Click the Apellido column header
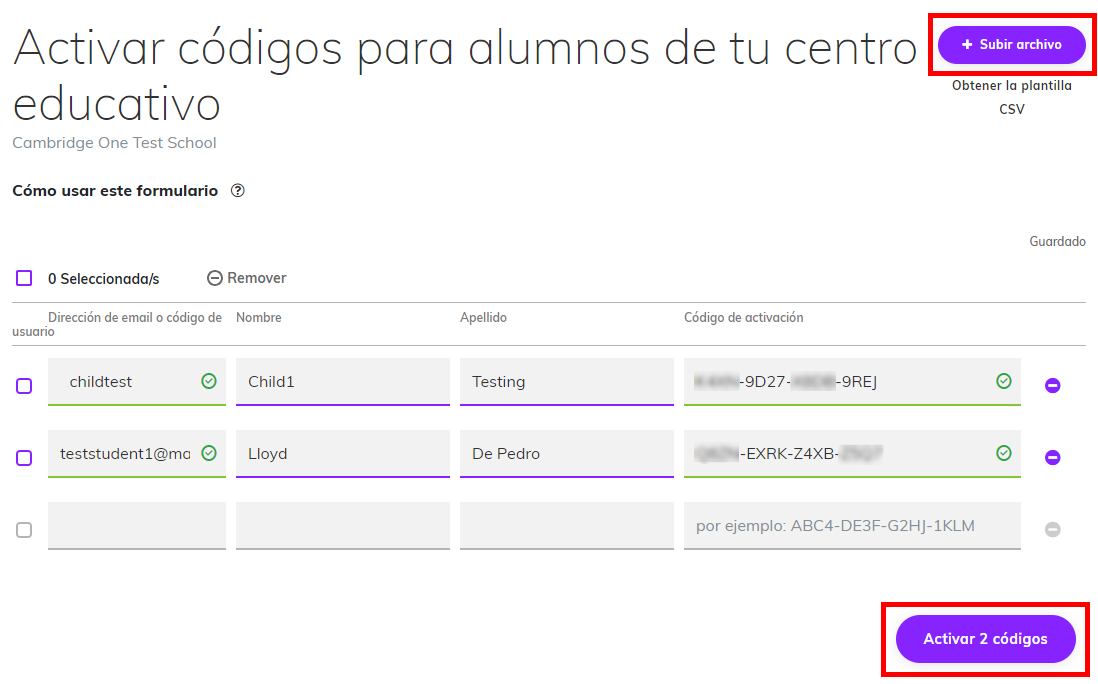1098x684 pixels. 483,317
